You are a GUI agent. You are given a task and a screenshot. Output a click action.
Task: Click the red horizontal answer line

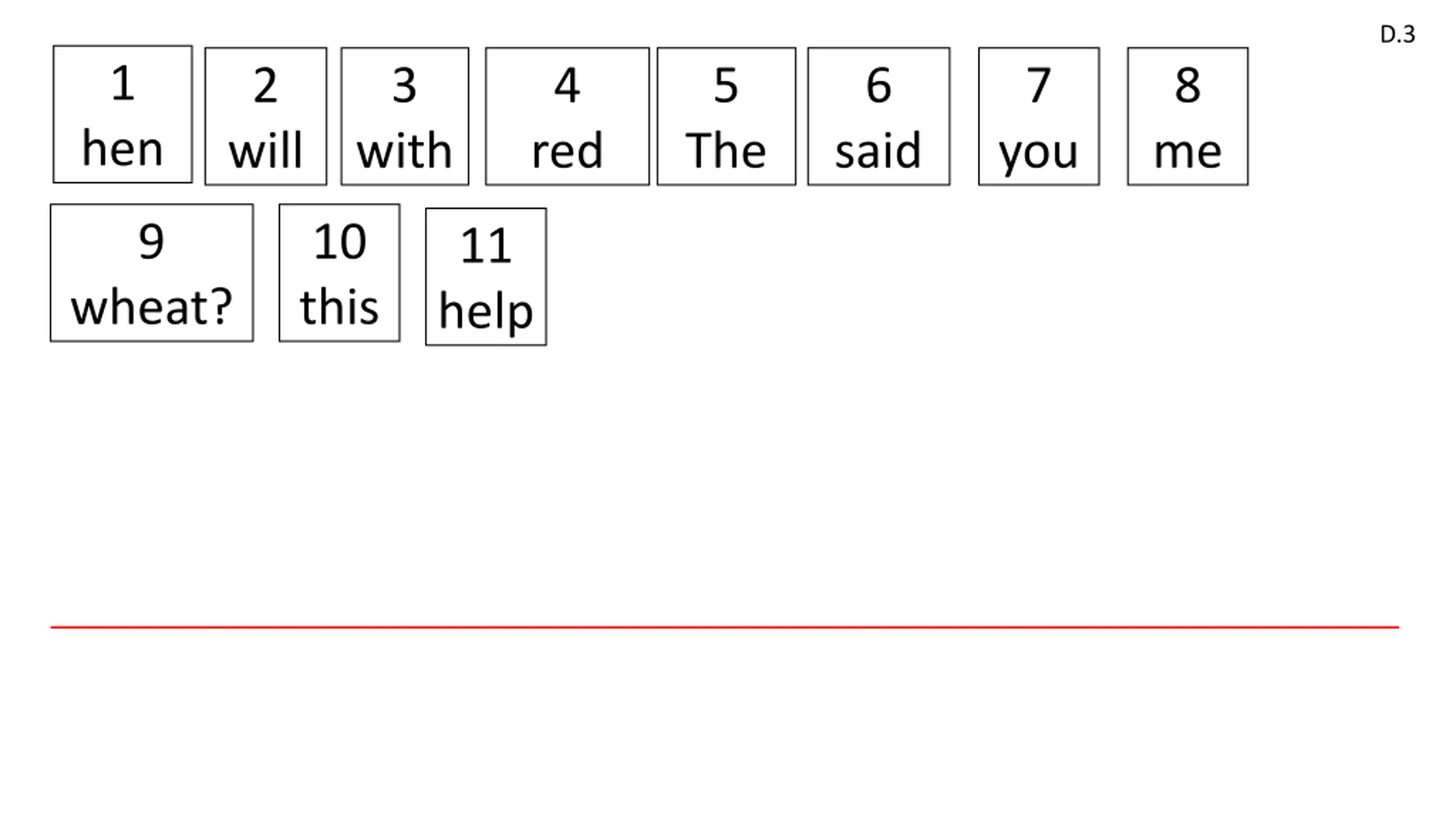[x=725, y=627]
